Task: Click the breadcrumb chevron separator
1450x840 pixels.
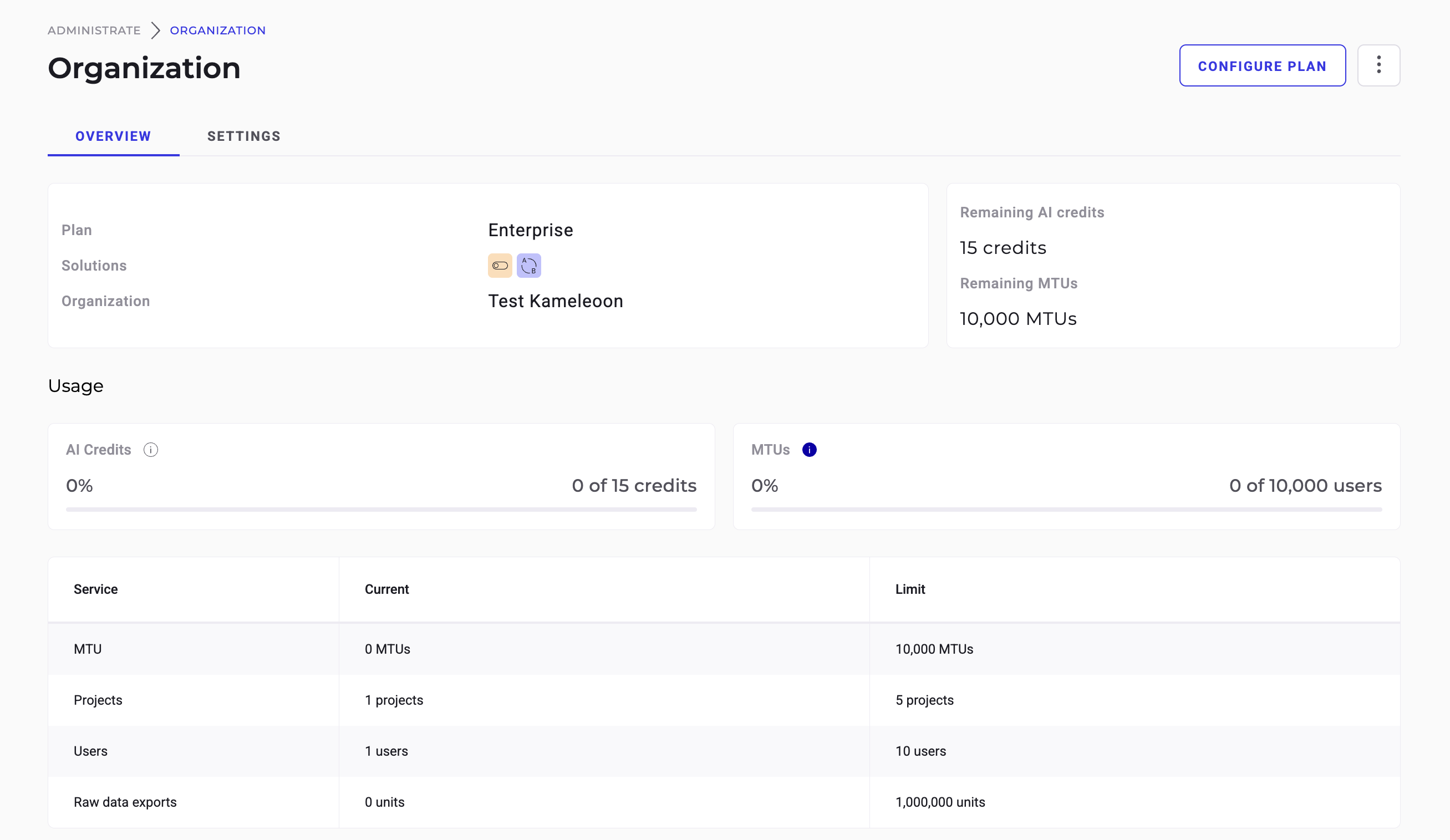Action: [x=155, y=30]
